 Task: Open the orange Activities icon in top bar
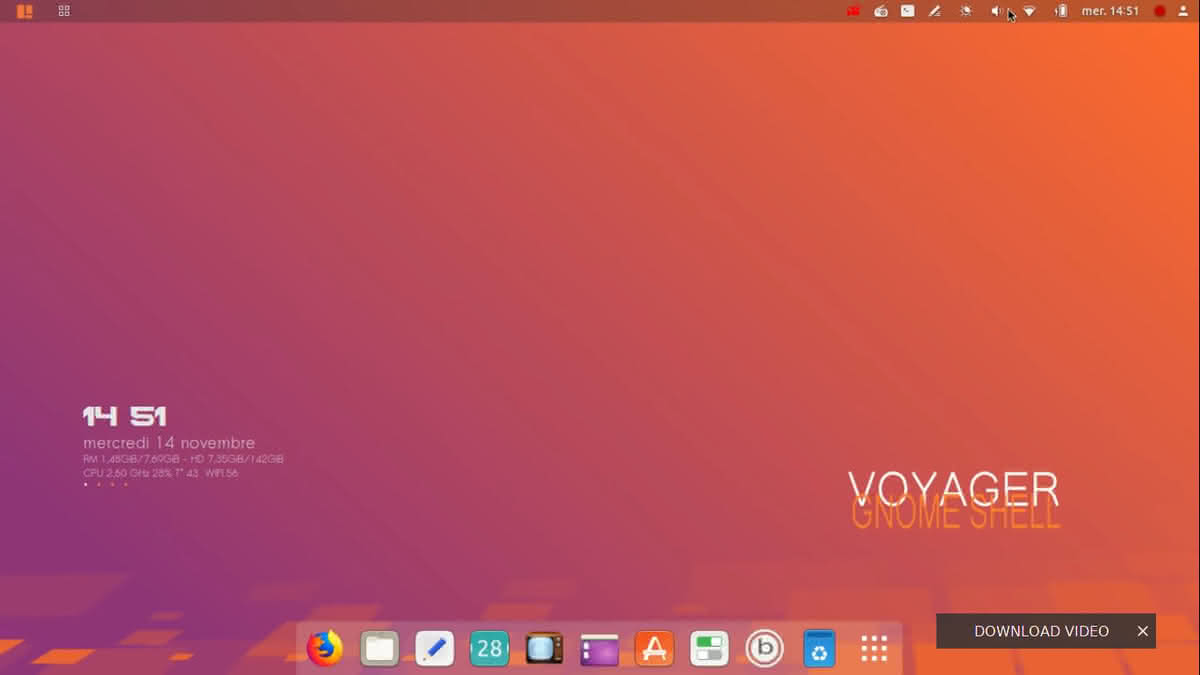pos(25,11)
